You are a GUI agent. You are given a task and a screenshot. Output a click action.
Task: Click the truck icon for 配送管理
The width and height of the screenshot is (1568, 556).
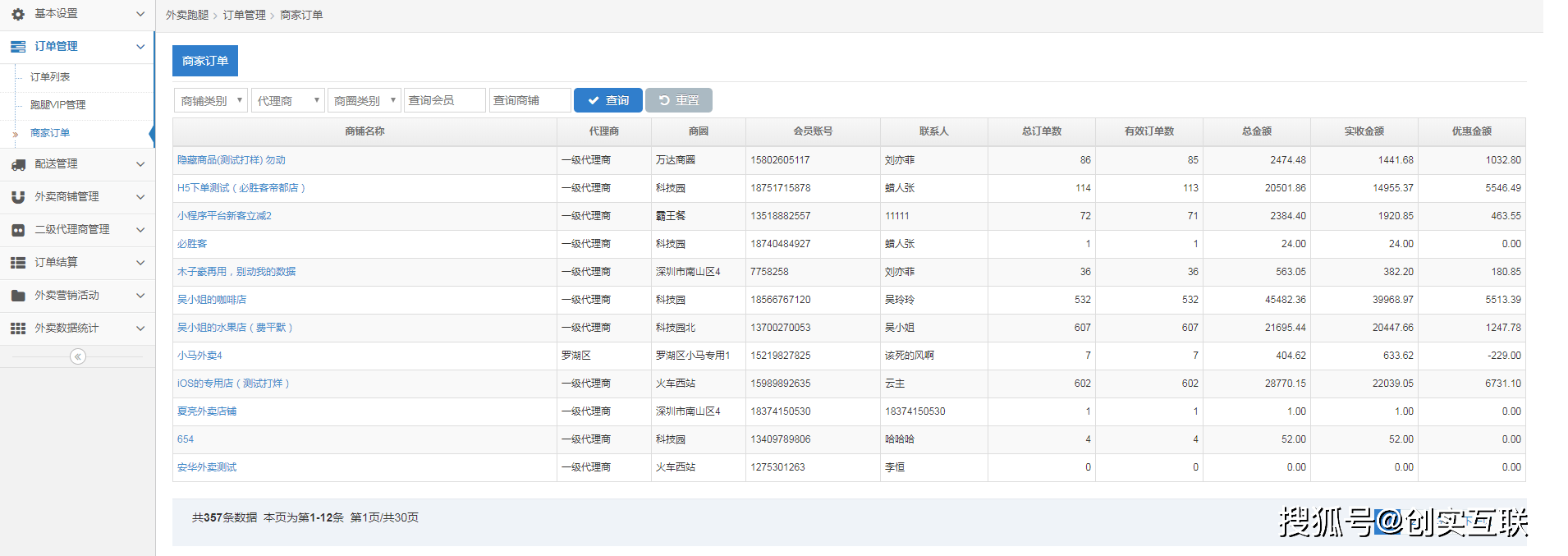click(18, 164)
